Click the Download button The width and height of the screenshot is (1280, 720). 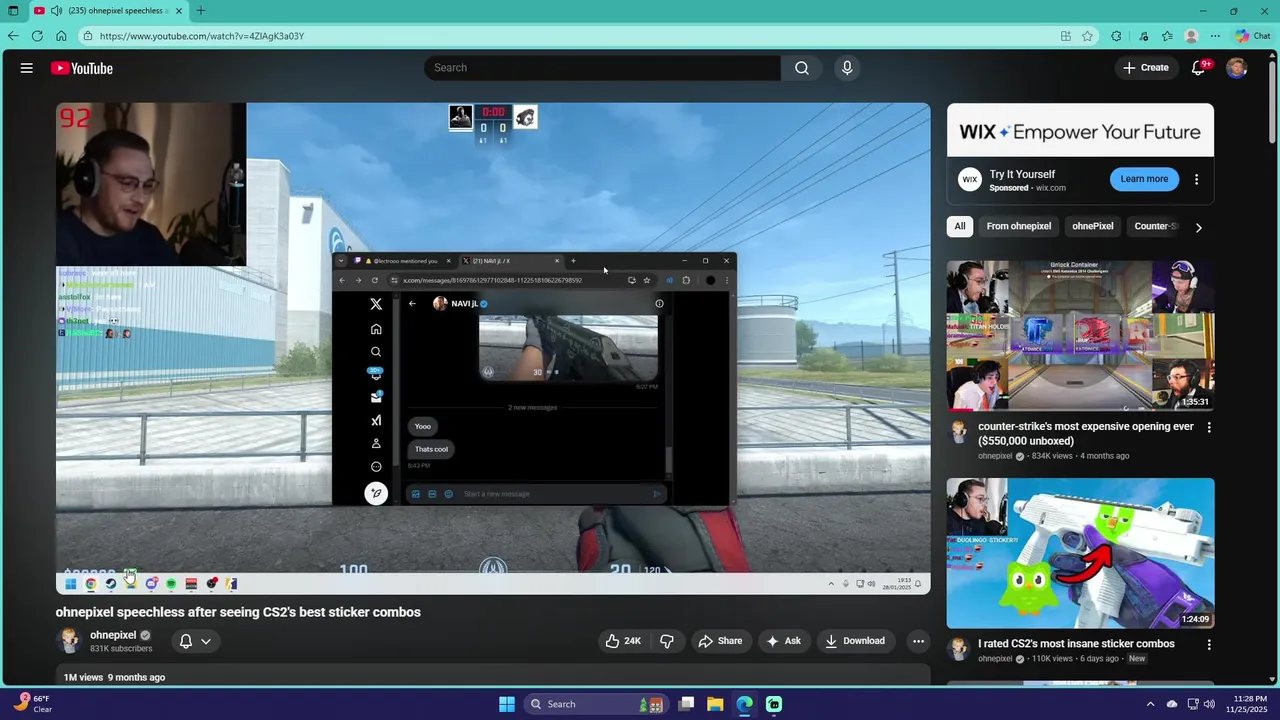(855, 641)
